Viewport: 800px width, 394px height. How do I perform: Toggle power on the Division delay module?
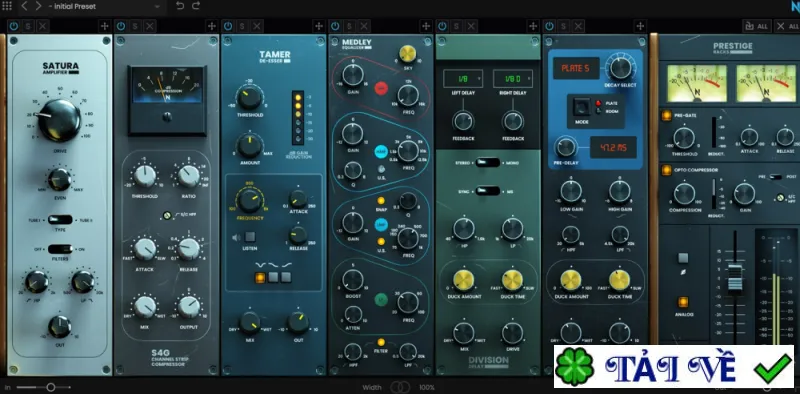[442, 26]
